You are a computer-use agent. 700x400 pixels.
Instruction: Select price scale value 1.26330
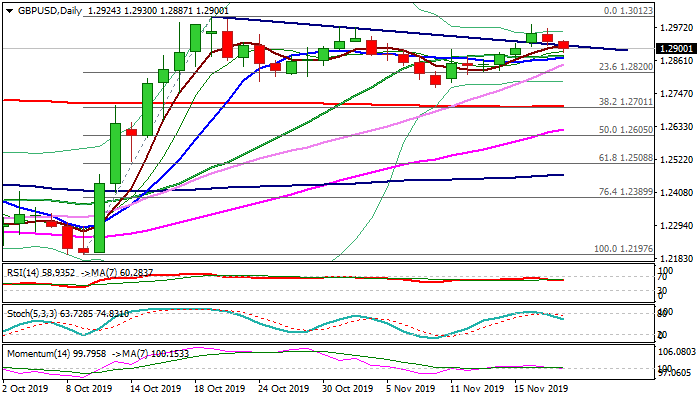677,127
